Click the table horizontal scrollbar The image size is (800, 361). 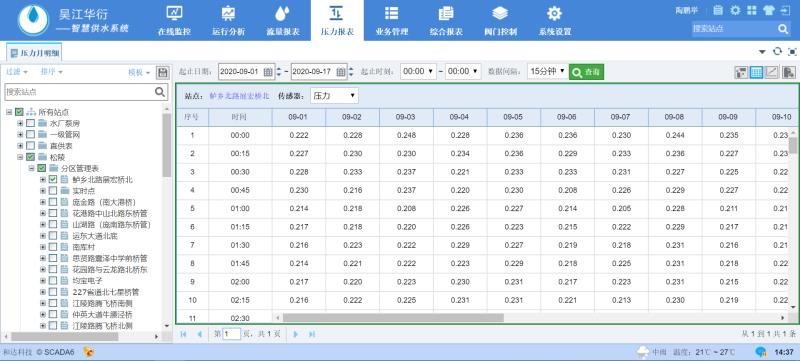click(x=393, y=318)
